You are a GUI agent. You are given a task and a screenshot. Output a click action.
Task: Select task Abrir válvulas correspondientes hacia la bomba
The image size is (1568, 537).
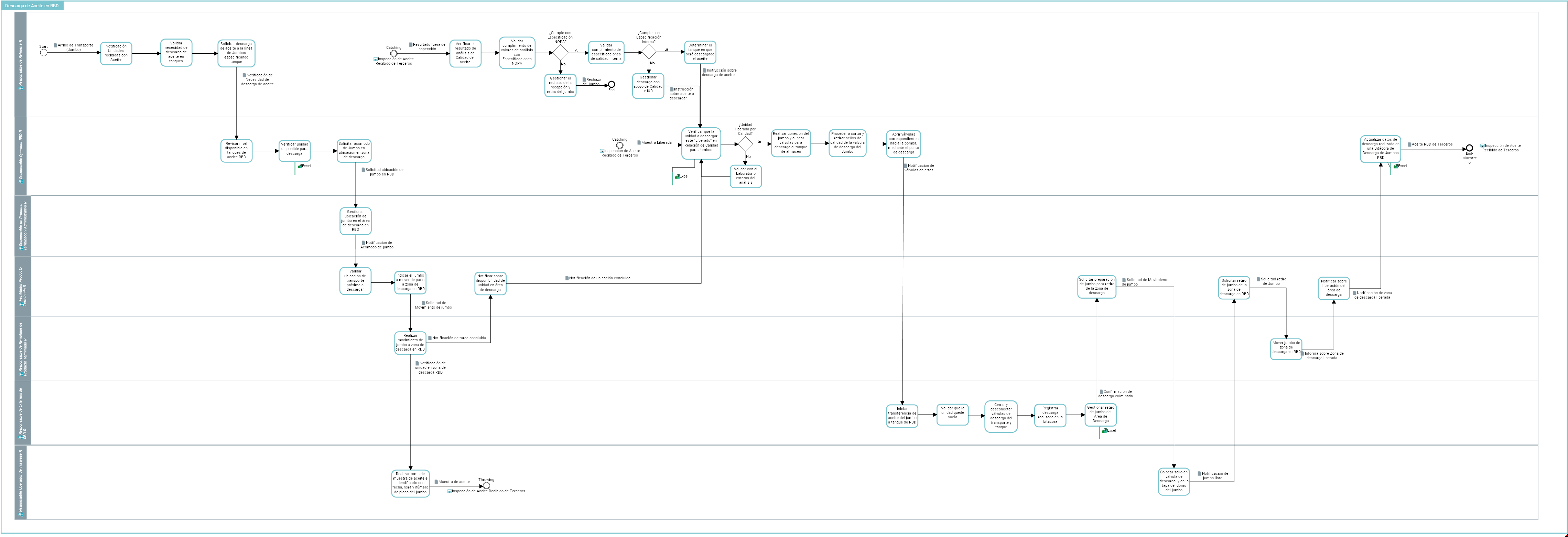click(903, 144)
